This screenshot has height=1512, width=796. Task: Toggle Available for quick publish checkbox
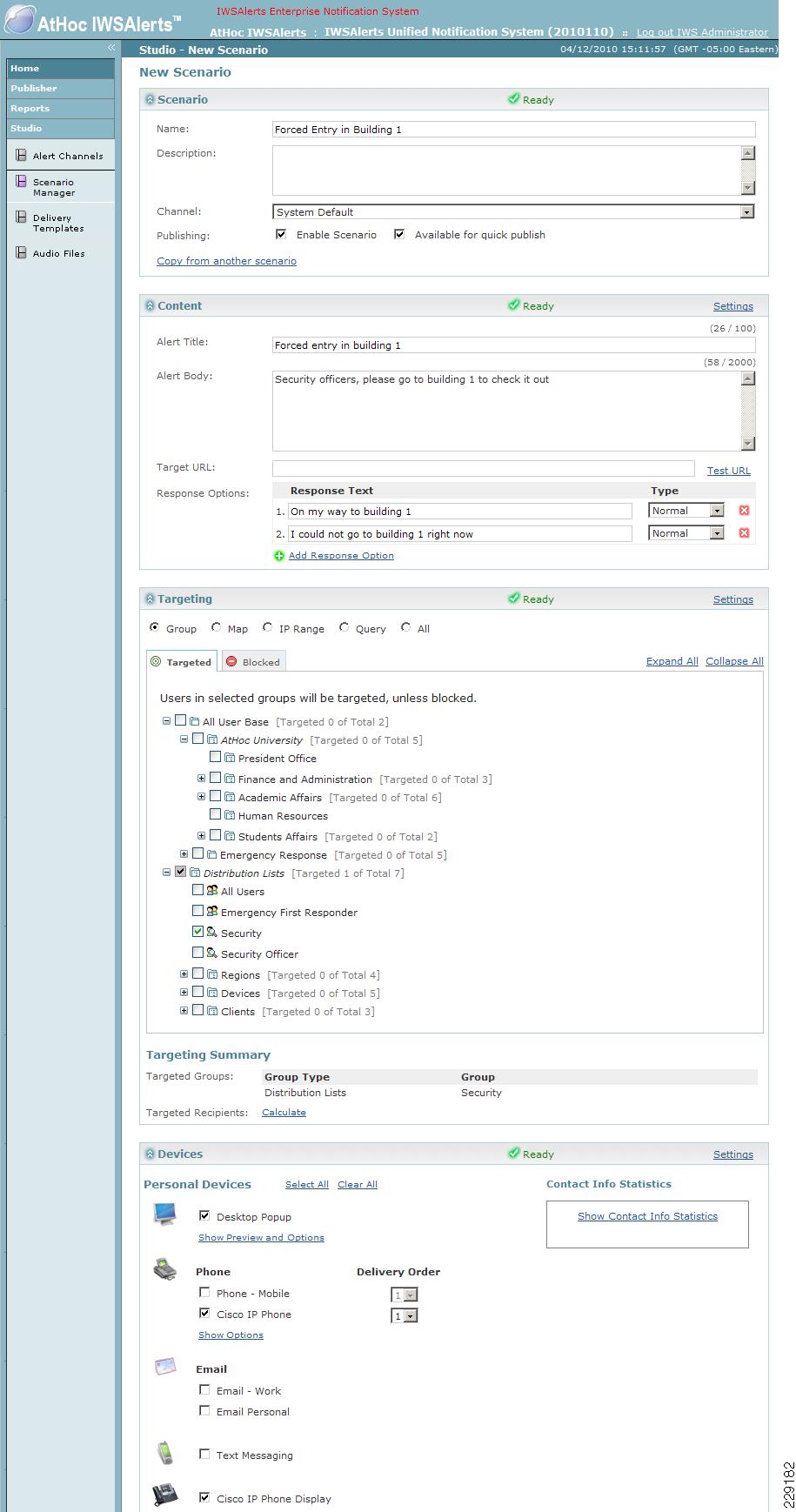point(399,234)
